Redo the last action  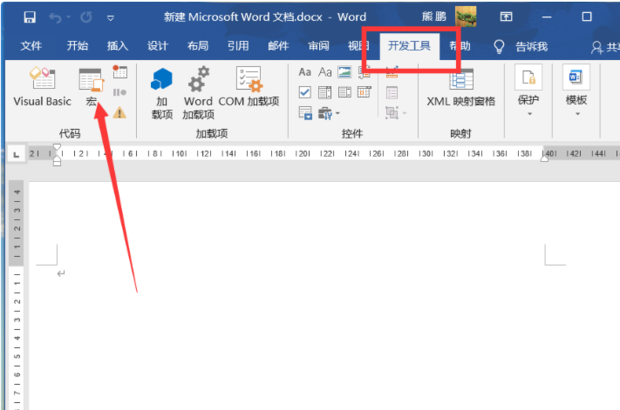[x=86, y=17]
